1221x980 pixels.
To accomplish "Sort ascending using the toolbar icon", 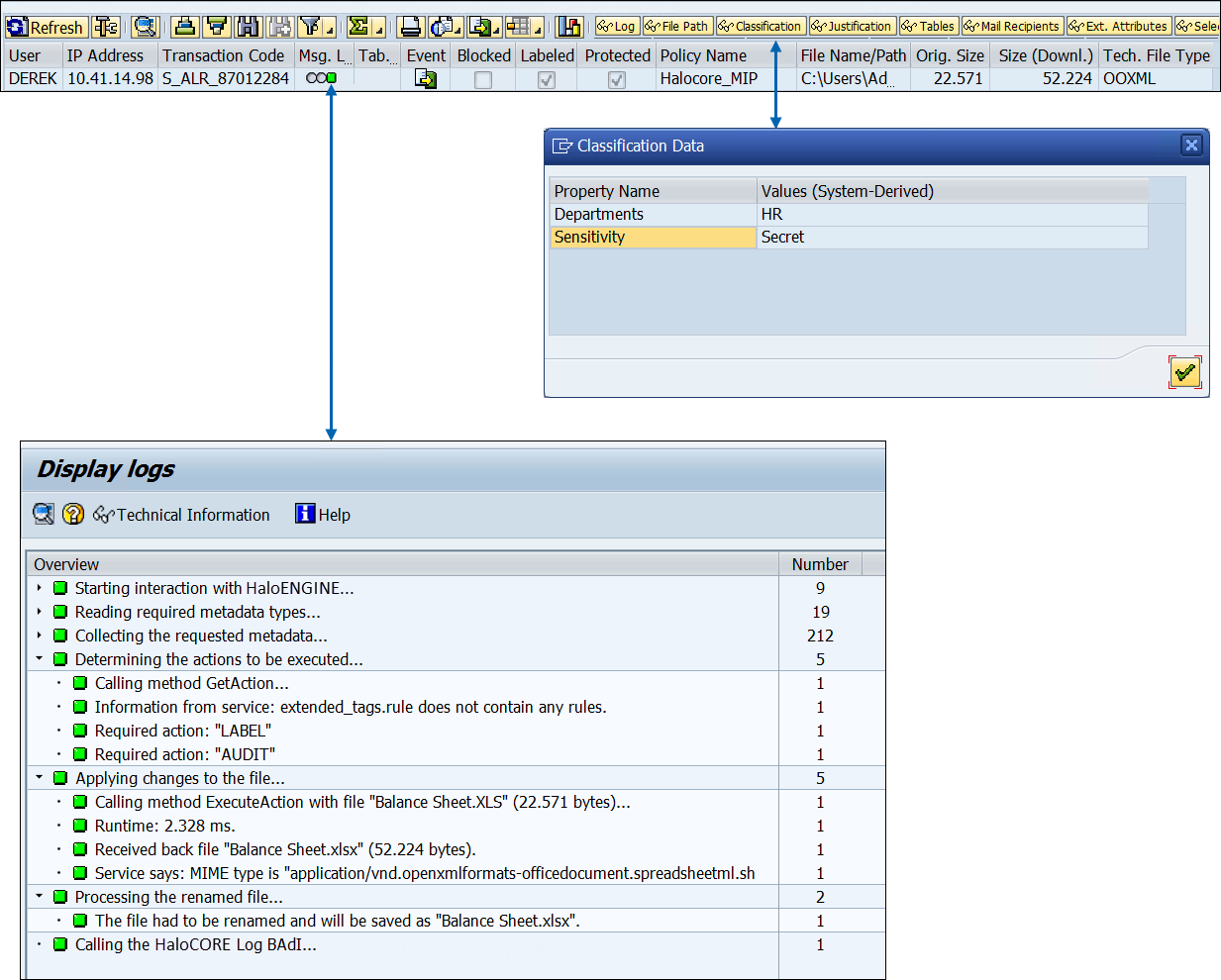I will 185,27.
